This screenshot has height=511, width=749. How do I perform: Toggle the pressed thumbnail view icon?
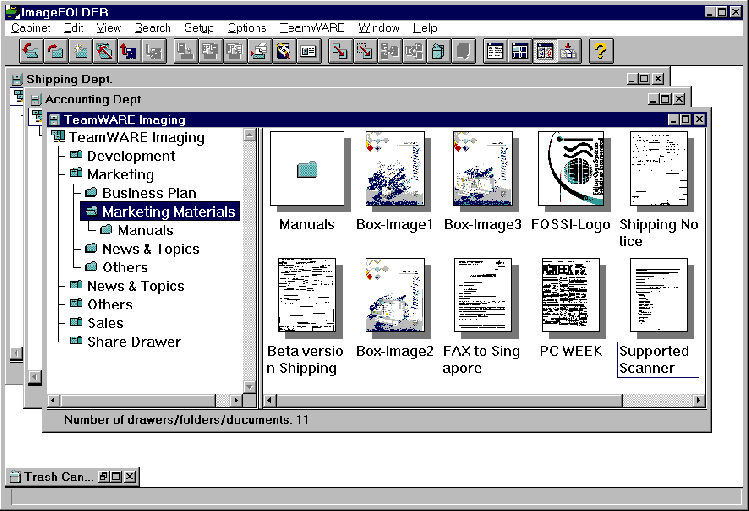(x=545, y=51)
